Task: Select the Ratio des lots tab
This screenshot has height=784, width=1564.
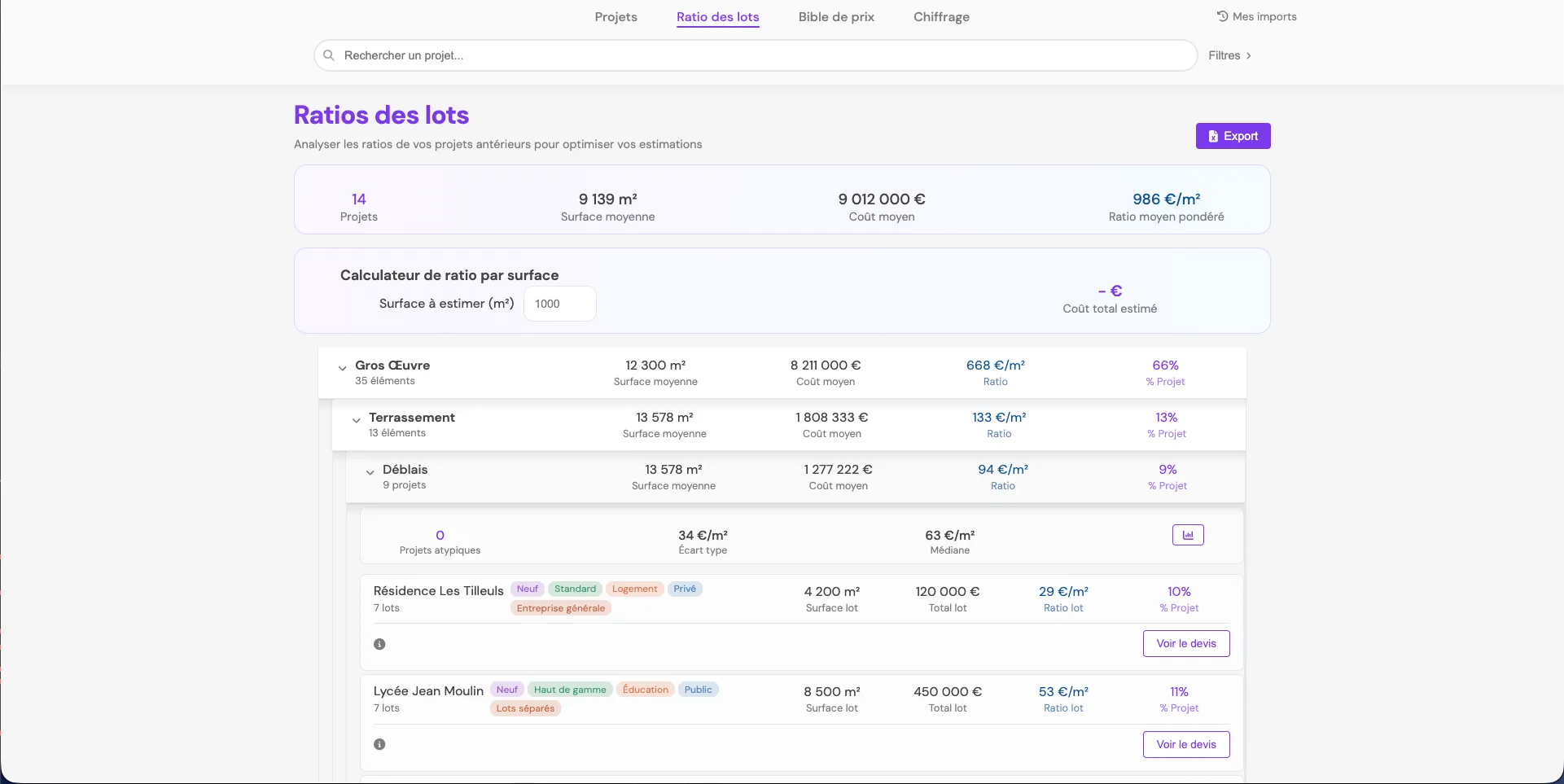Action: point(717,17)
